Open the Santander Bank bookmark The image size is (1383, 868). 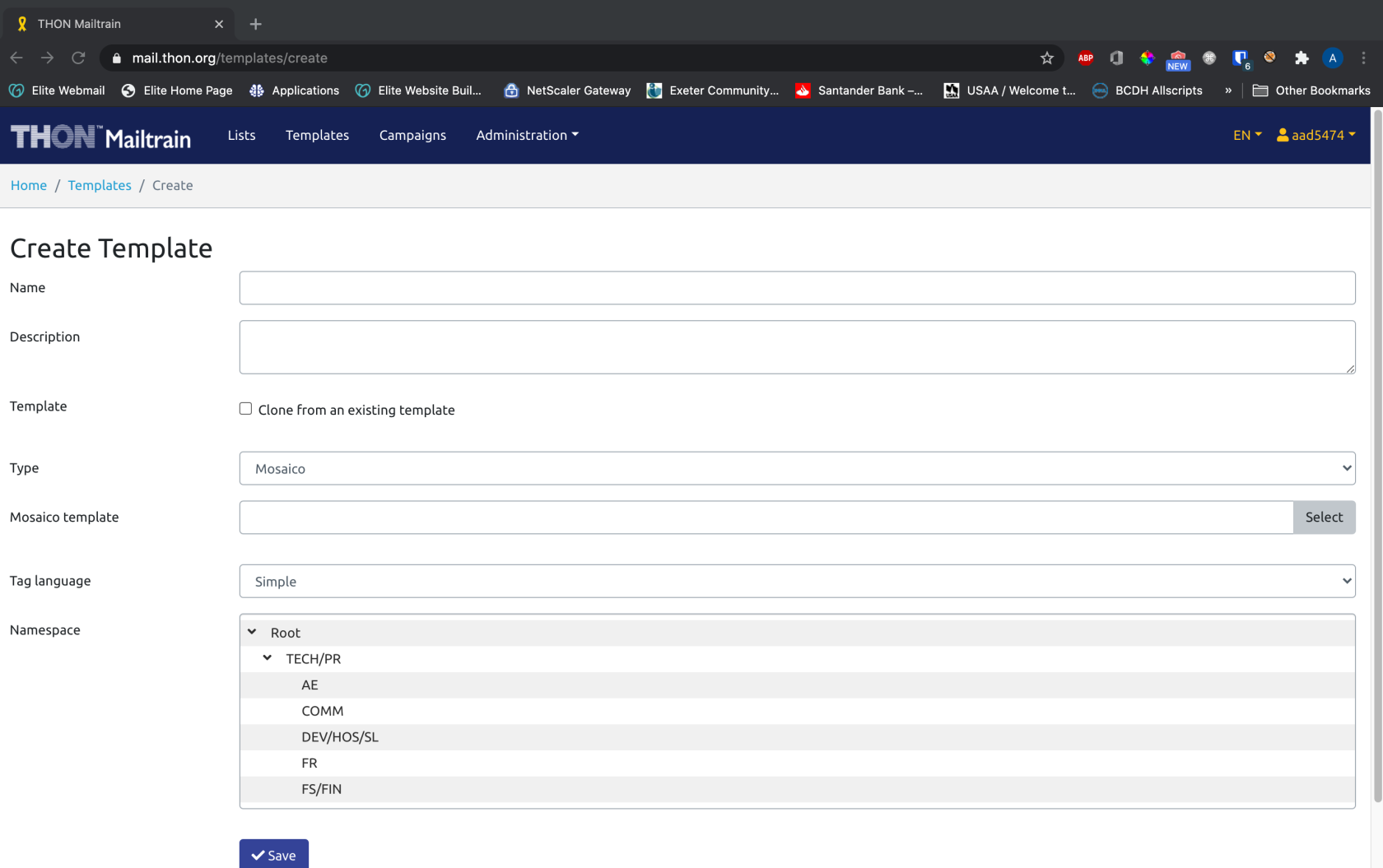click(x=859, y=91)
